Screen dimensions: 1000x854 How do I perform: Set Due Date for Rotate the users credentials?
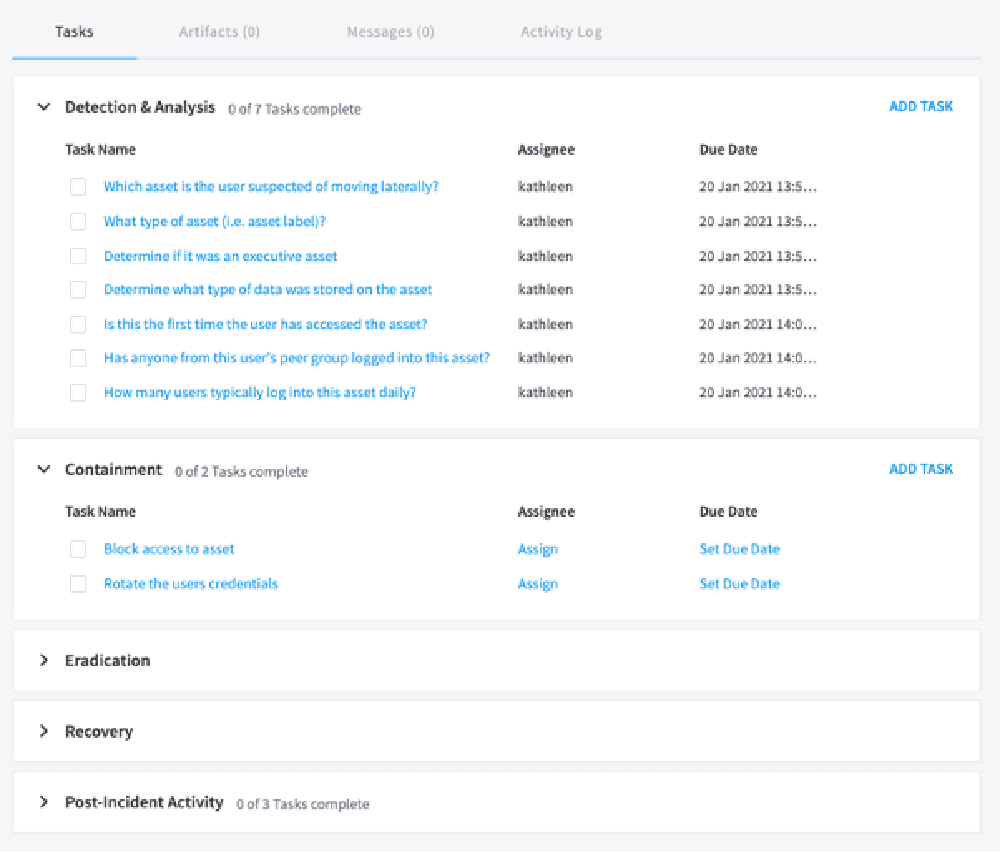(740, 584)
